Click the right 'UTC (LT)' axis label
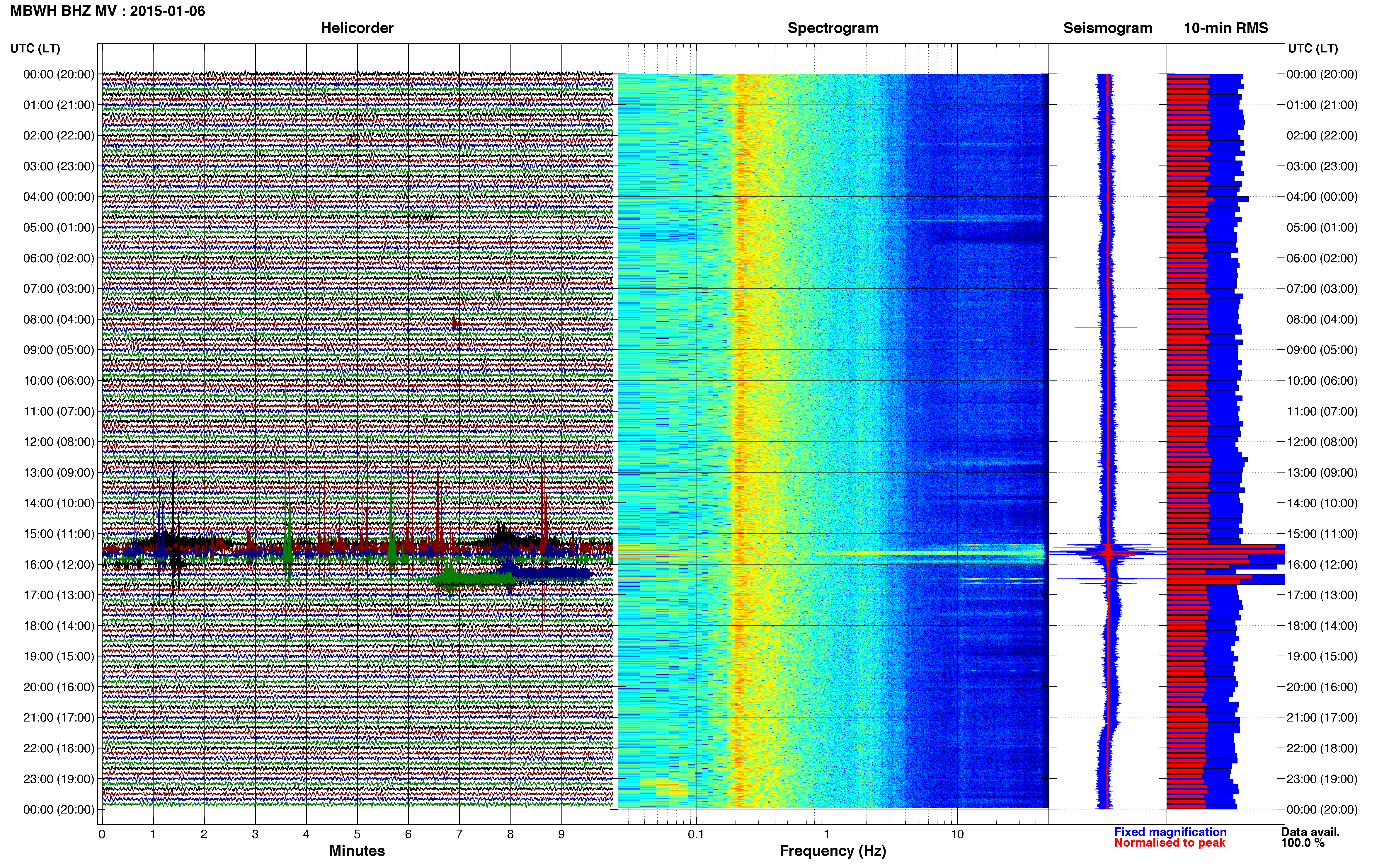 point(1313,48)
